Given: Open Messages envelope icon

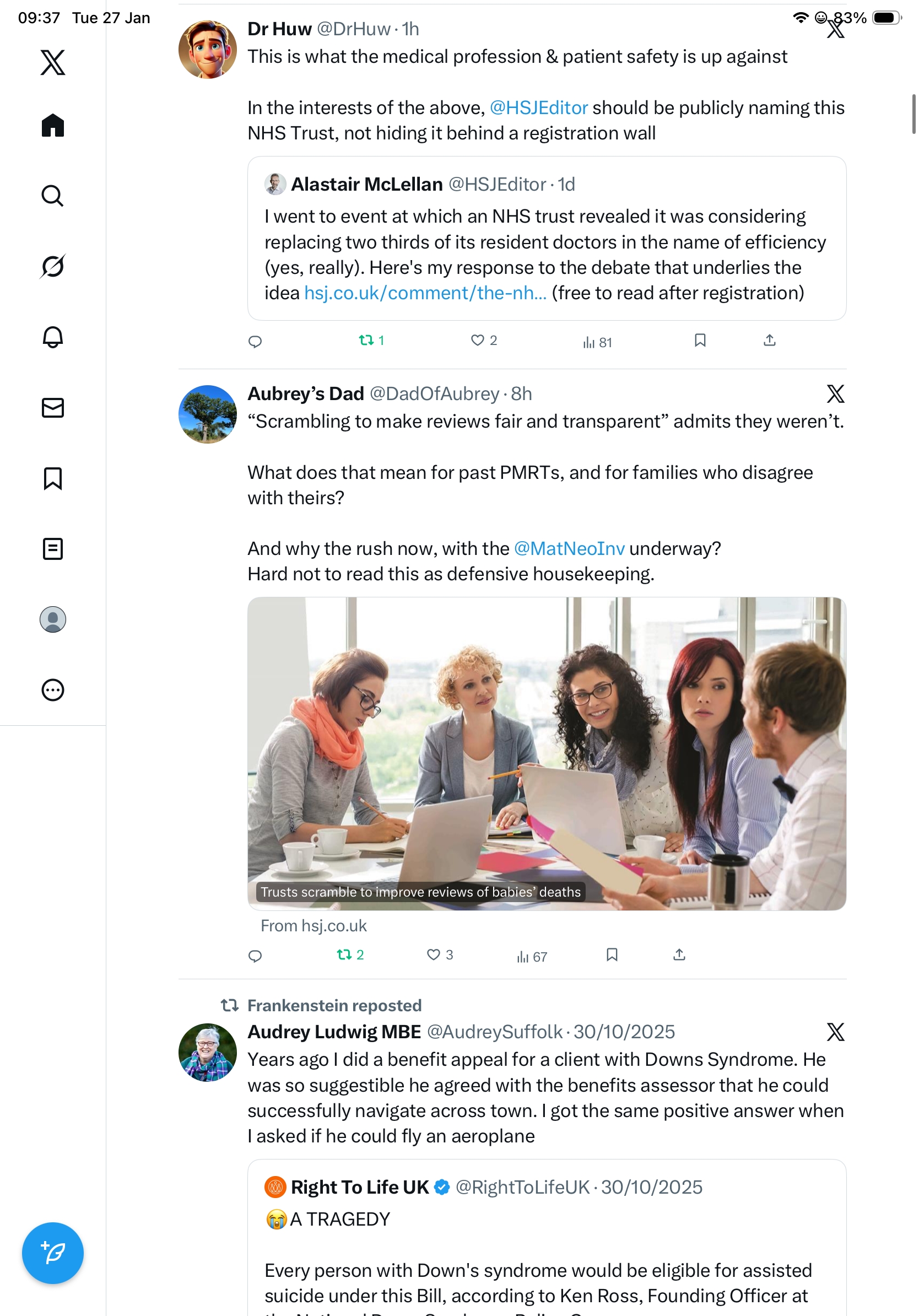Looking at the screenshot, I should [53, 407].
